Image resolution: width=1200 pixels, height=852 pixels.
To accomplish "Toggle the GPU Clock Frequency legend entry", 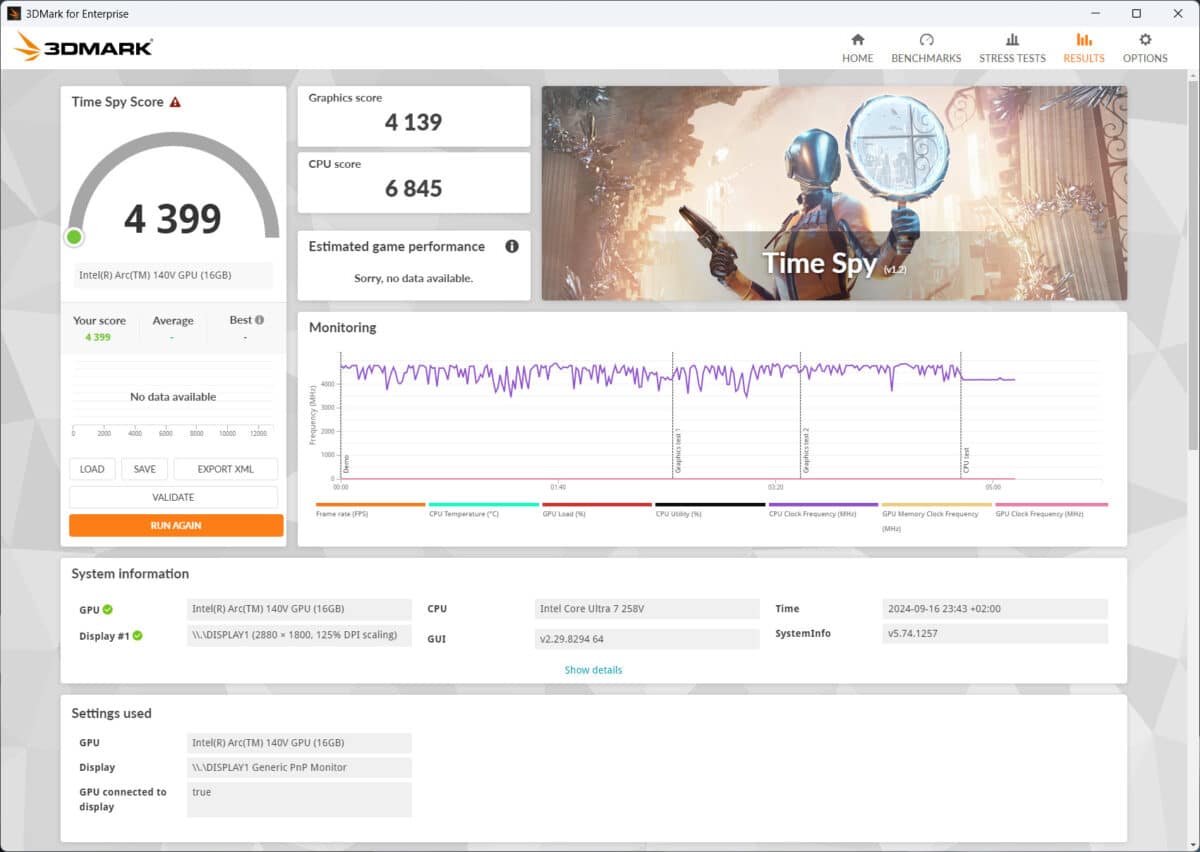I will [x=1051, y=510].
